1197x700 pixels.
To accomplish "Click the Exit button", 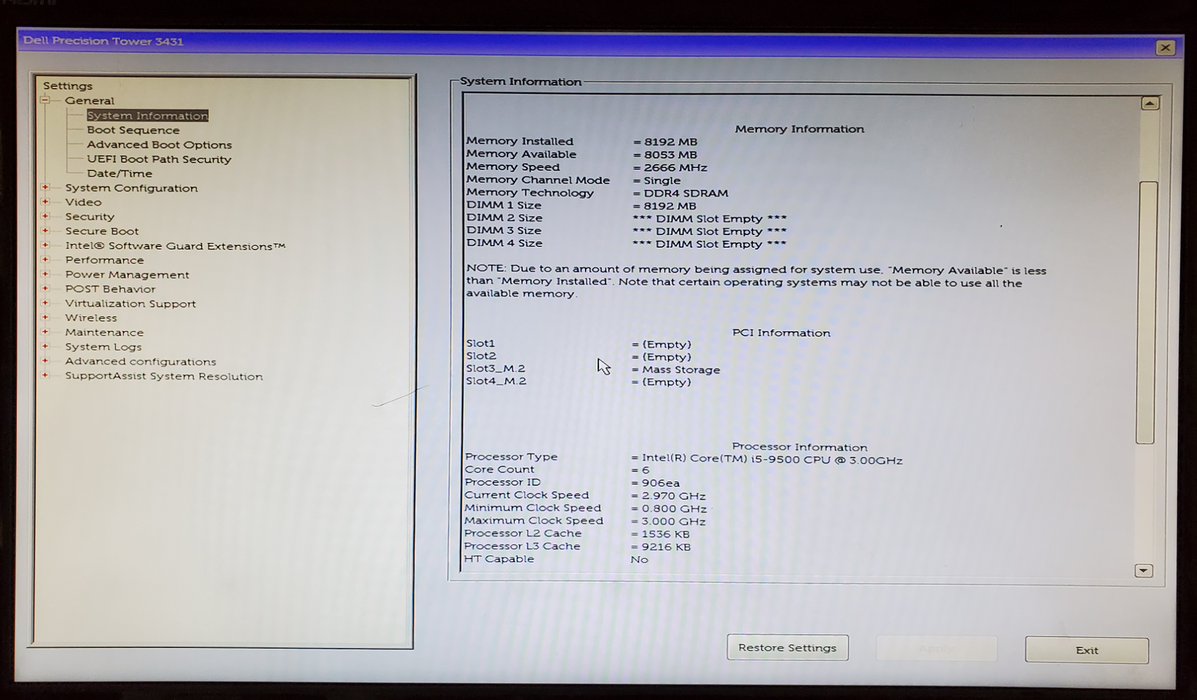I will point(1086,650).
